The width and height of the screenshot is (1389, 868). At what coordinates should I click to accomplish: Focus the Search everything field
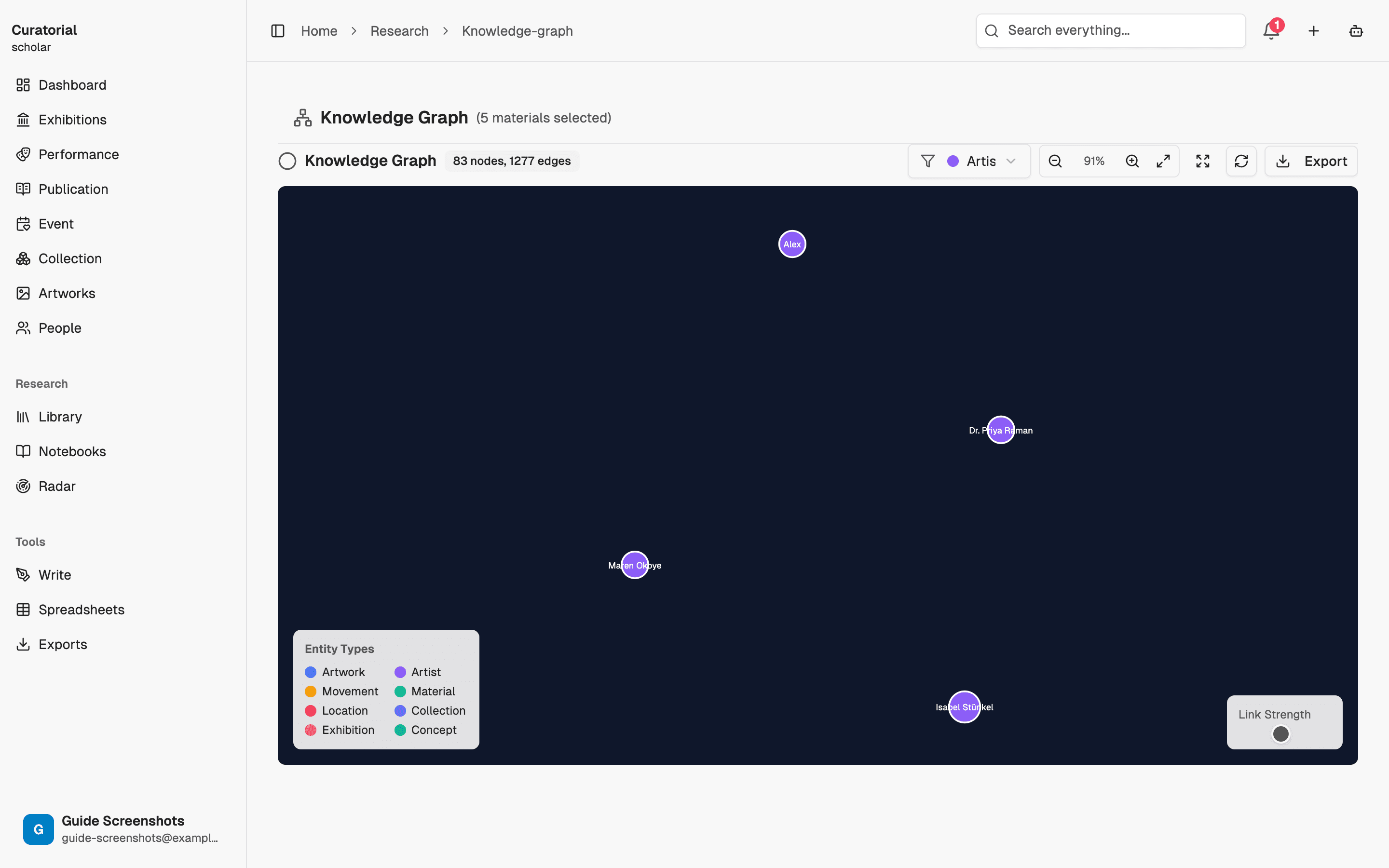tap(1111, 31)
